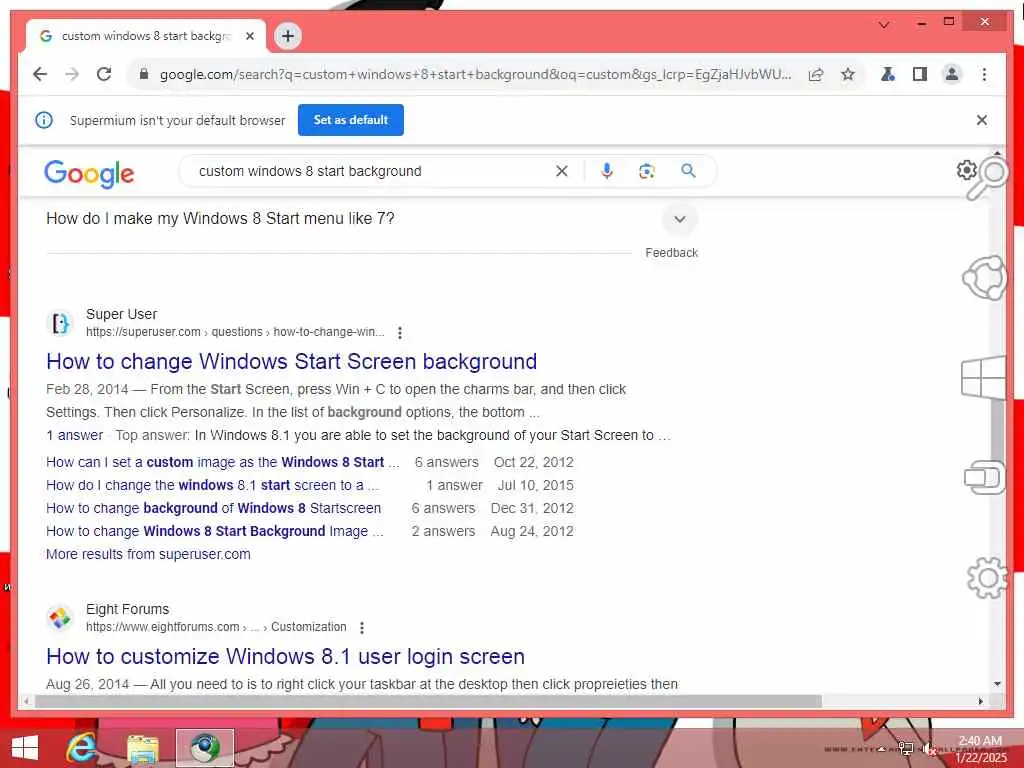Click the scroll down arrow
This screenshot has height=768, width=1024.
click(997, 684)
